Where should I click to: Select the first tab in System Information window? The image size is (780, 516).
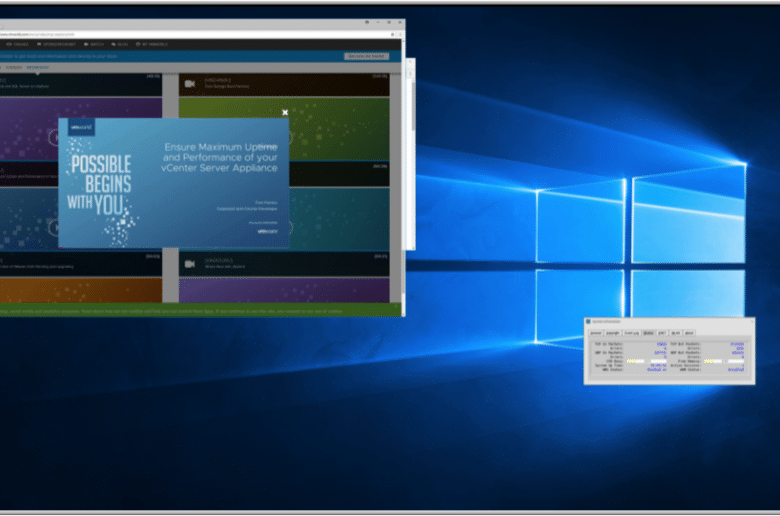click(x=595, y=333)
